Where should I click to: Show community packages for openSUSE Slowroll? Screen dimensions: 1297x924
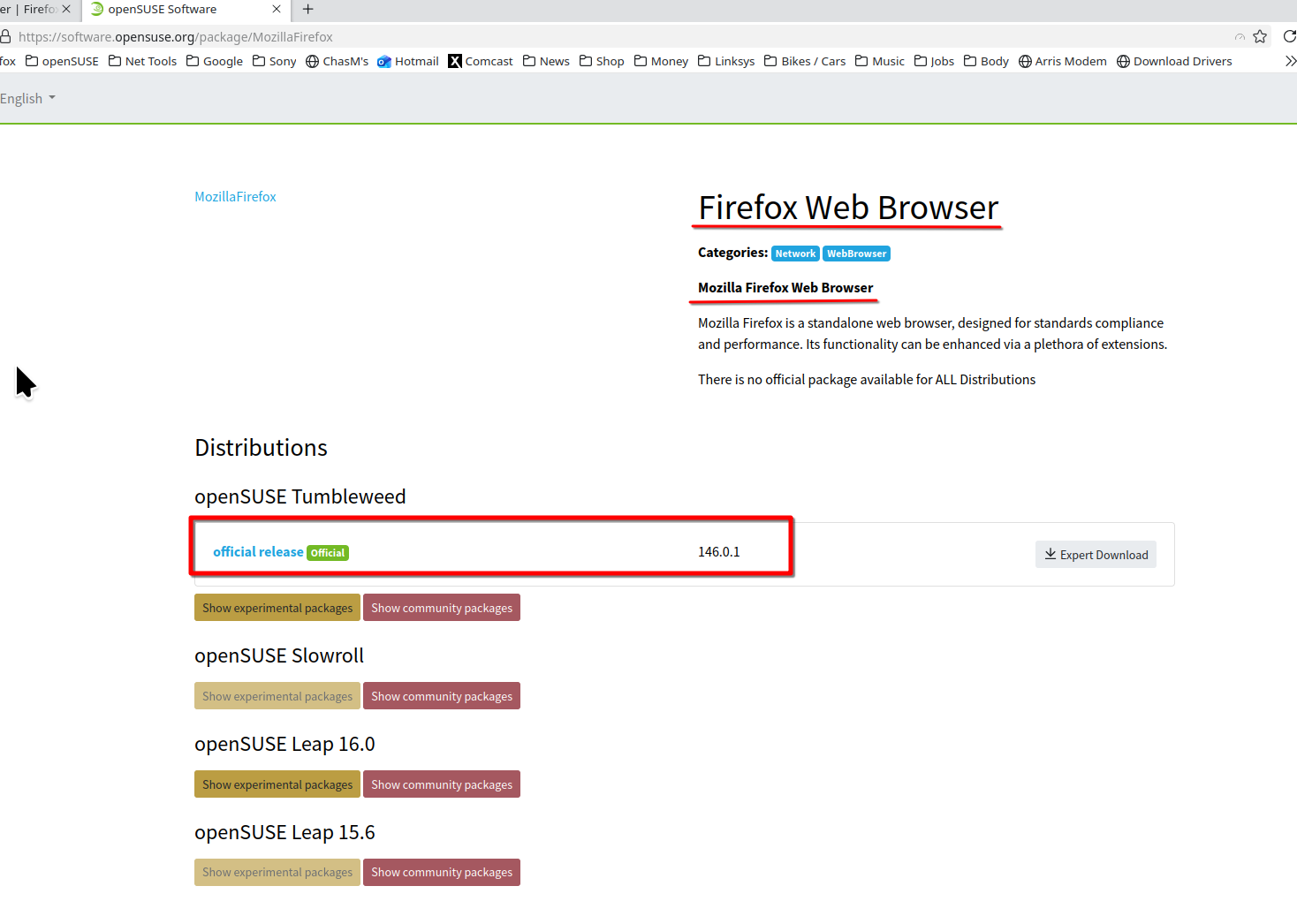pyautogui.click(x=442, y=696)
